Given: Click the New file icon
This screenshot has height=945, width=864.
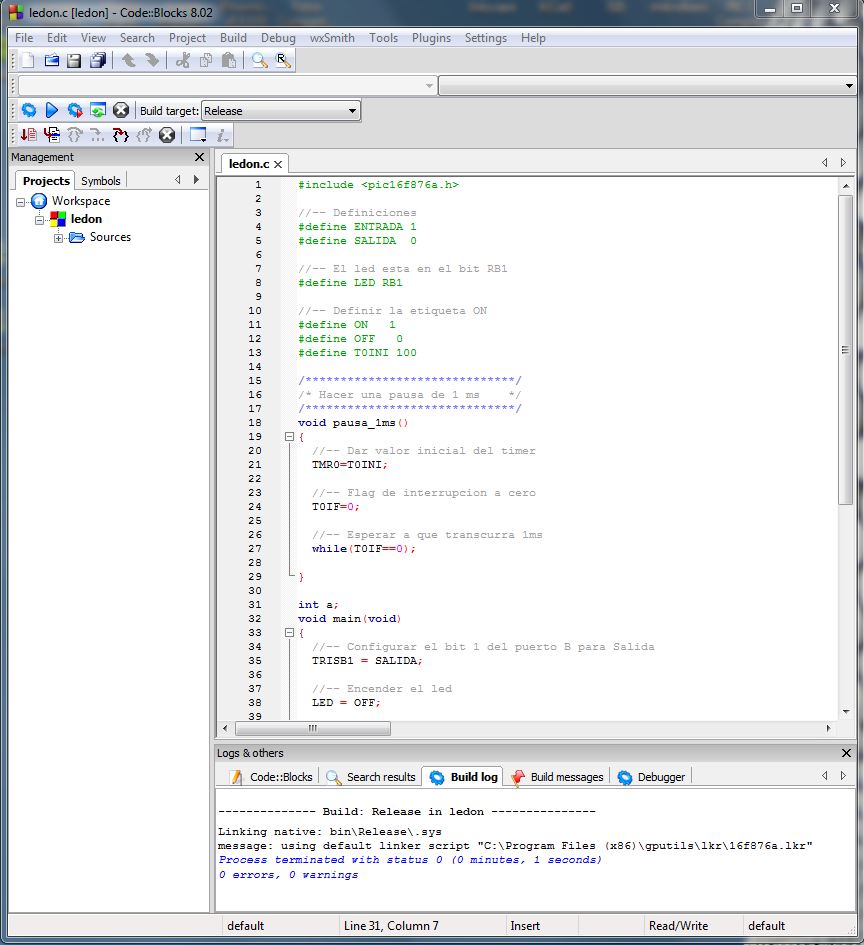Looking at the screenshot, I should click(x=28, y=61).
